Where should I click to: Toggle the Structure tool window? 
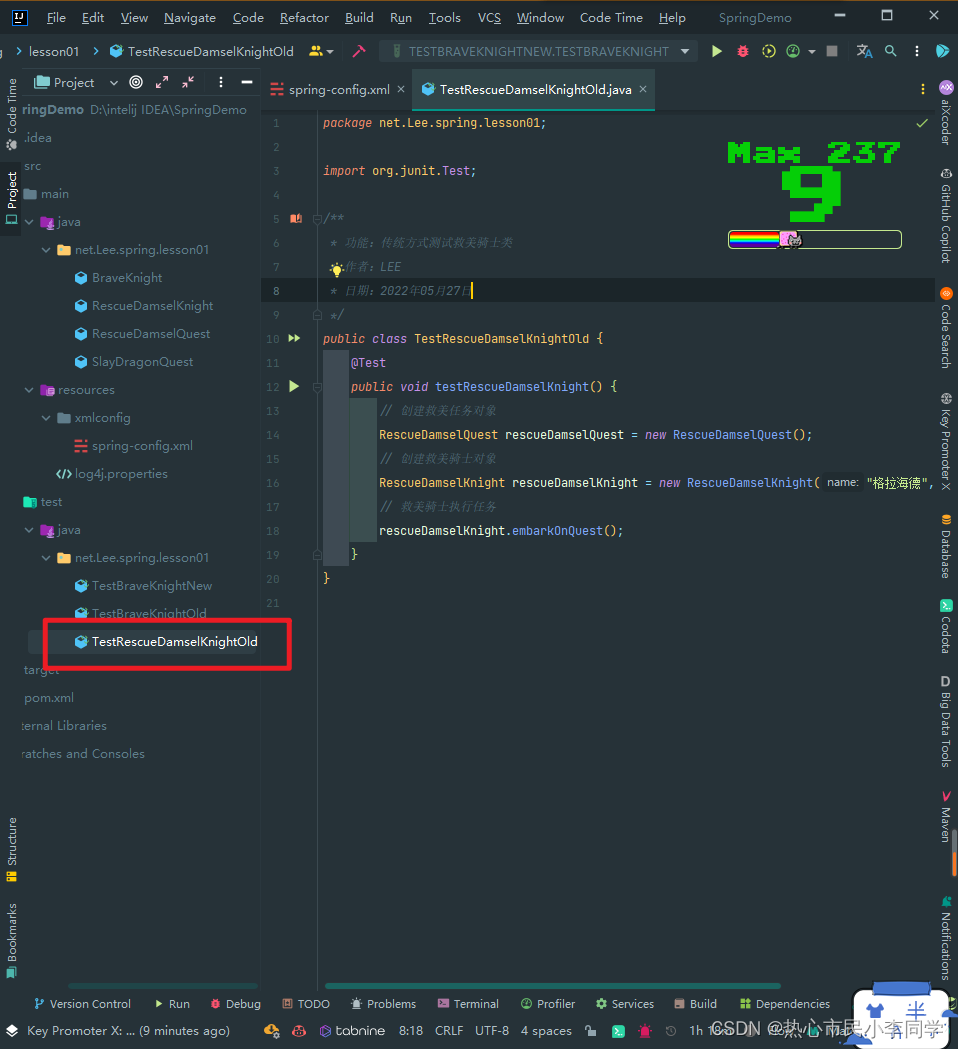coord(11,850)
